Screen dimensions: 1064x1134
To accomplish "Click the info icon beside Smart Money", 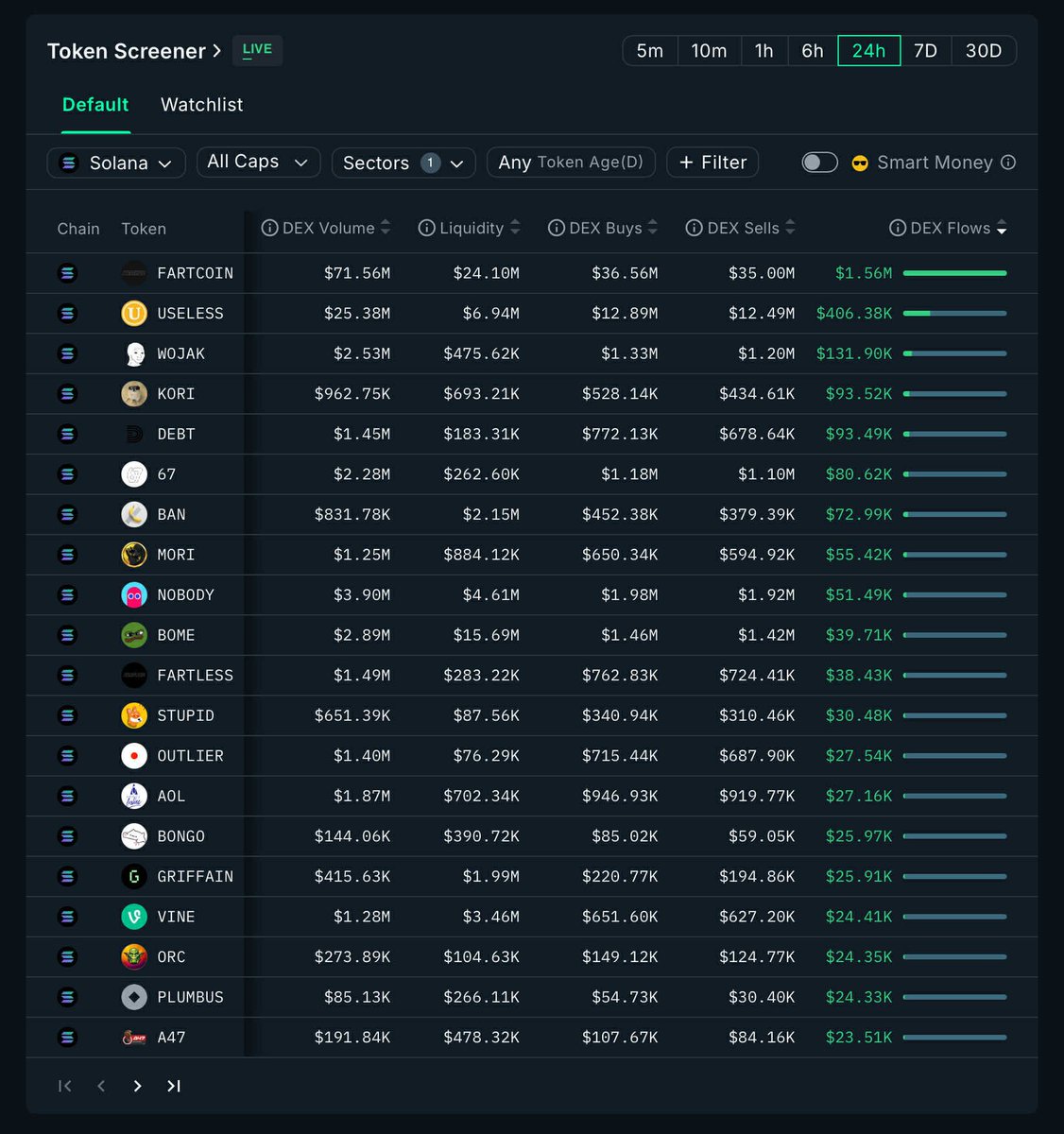I will (1008, 163).
